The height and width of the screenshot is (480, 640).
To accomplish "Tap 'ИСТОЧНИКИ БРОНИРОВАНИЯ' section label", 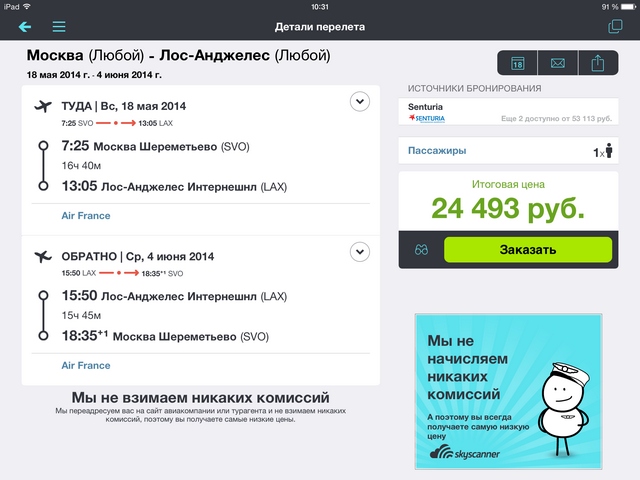I will click(474, 88).
